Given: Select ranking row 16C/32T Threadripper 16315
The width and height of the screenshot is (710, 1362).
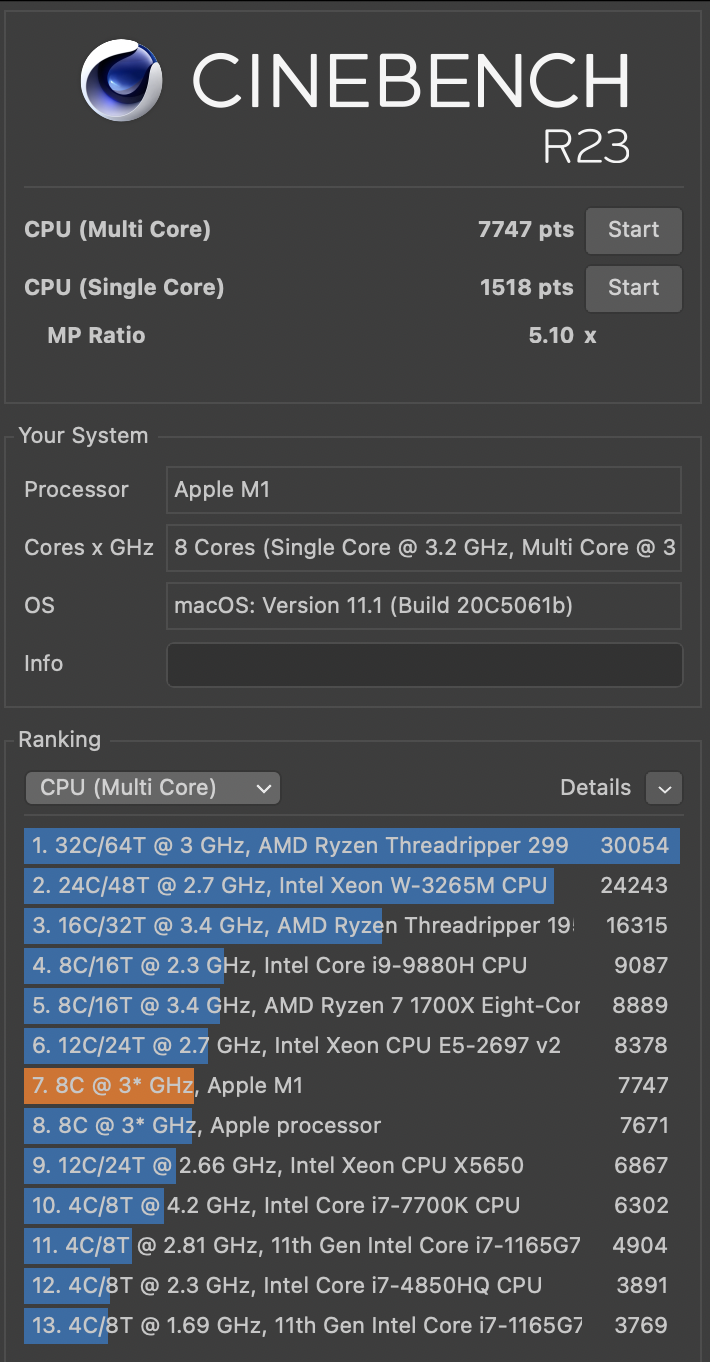Looking at the screenshot, I should (352, 926).
